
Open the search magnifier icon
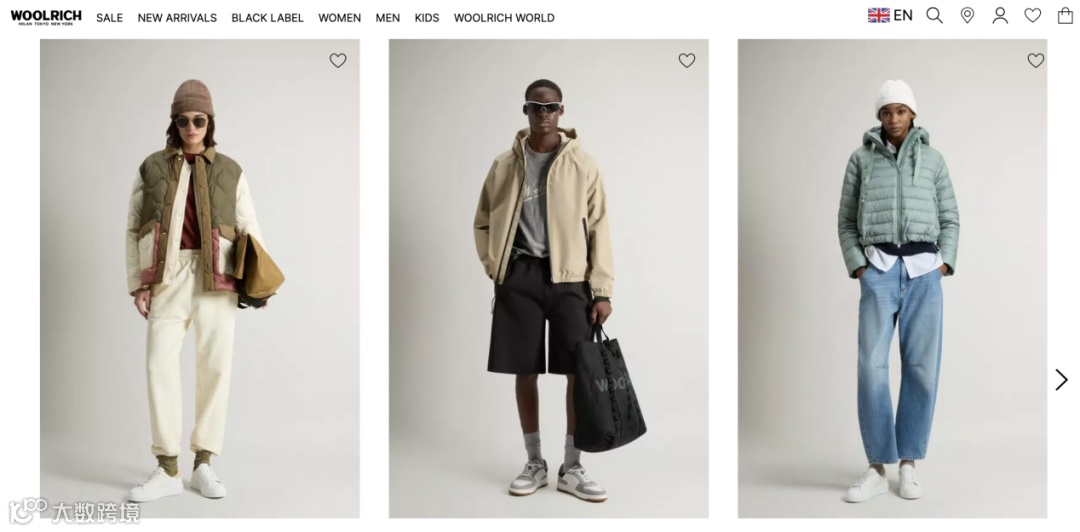pyautogui.click(x=934, y=15)
